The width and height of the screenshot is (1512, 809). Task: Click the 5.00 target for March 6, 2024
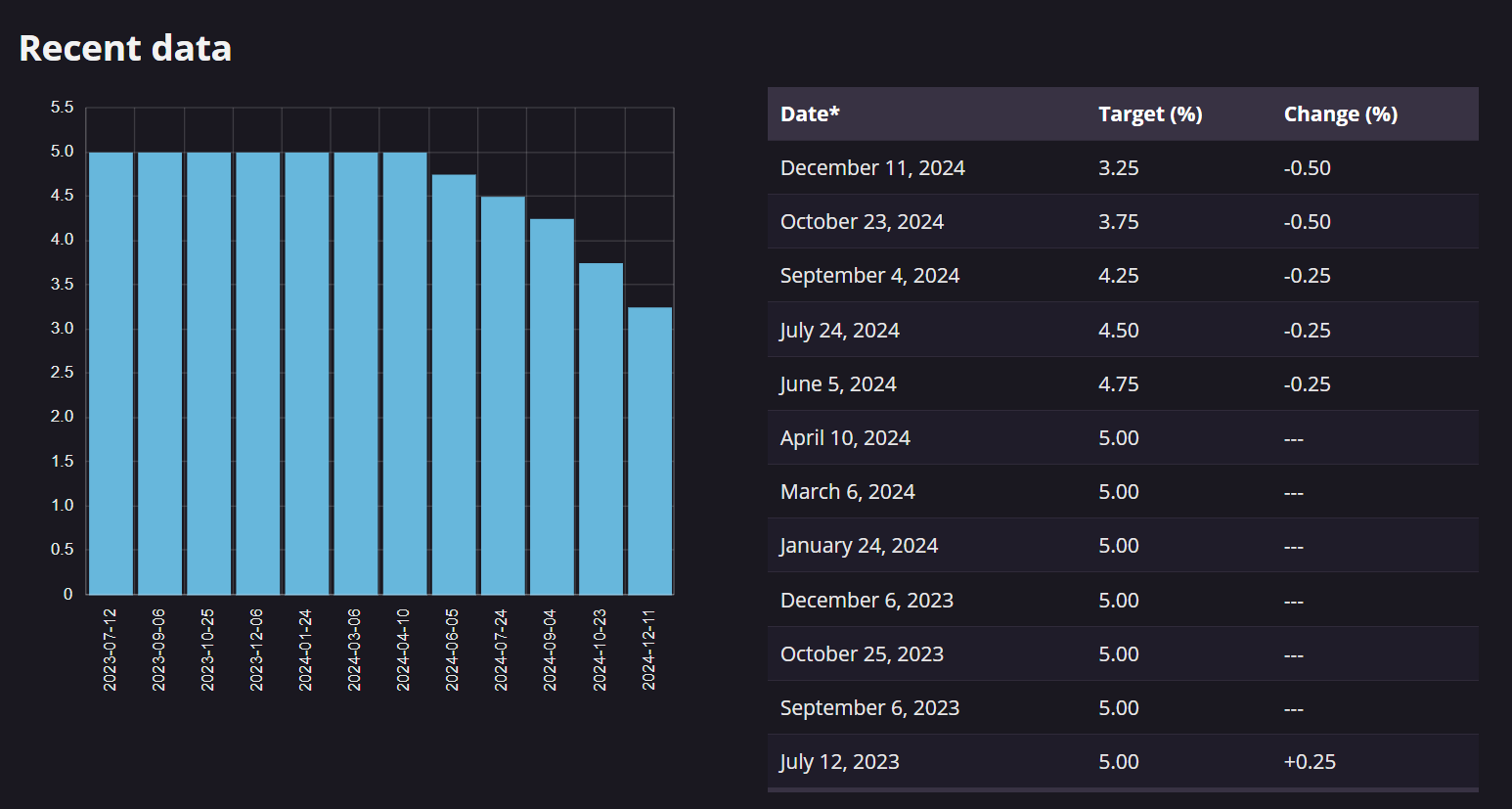1119,492
